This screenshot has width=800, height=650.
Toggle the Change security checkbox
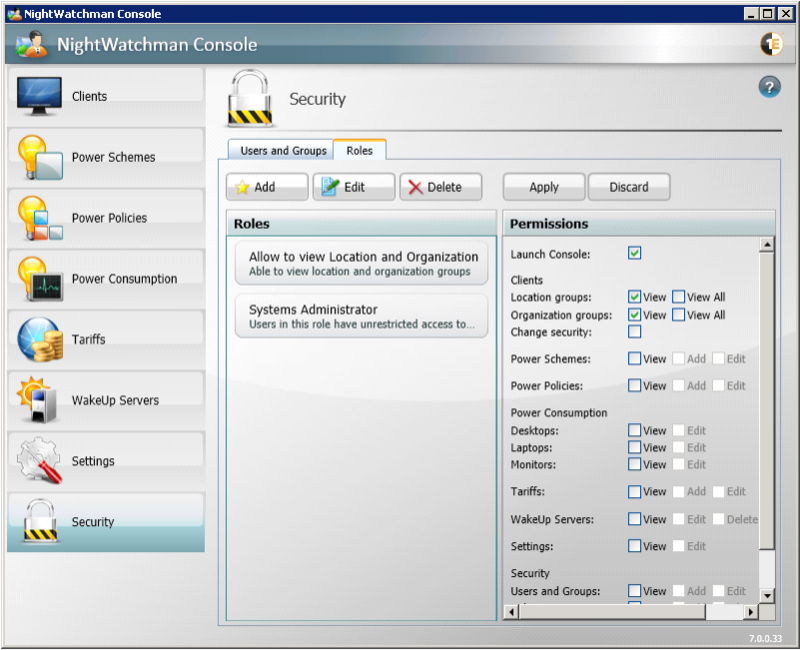635,332
